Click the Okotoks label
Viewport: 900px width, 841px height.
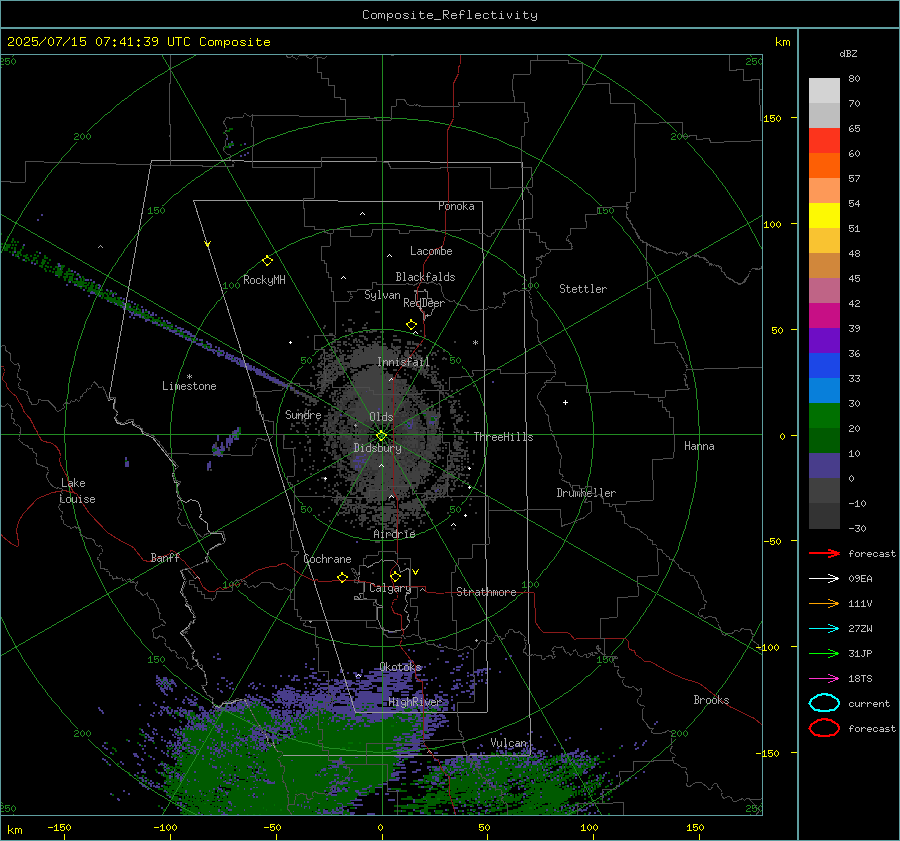click(x=400, y=667)
